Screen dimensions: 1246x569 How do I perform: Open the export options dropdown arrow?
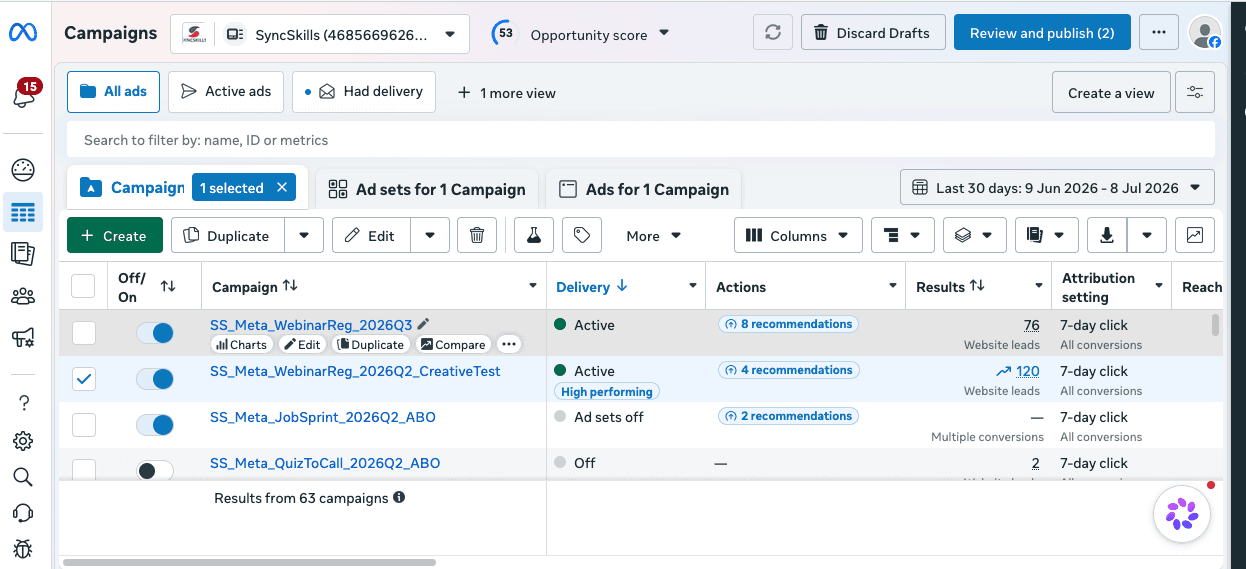tap(1147, 236)
